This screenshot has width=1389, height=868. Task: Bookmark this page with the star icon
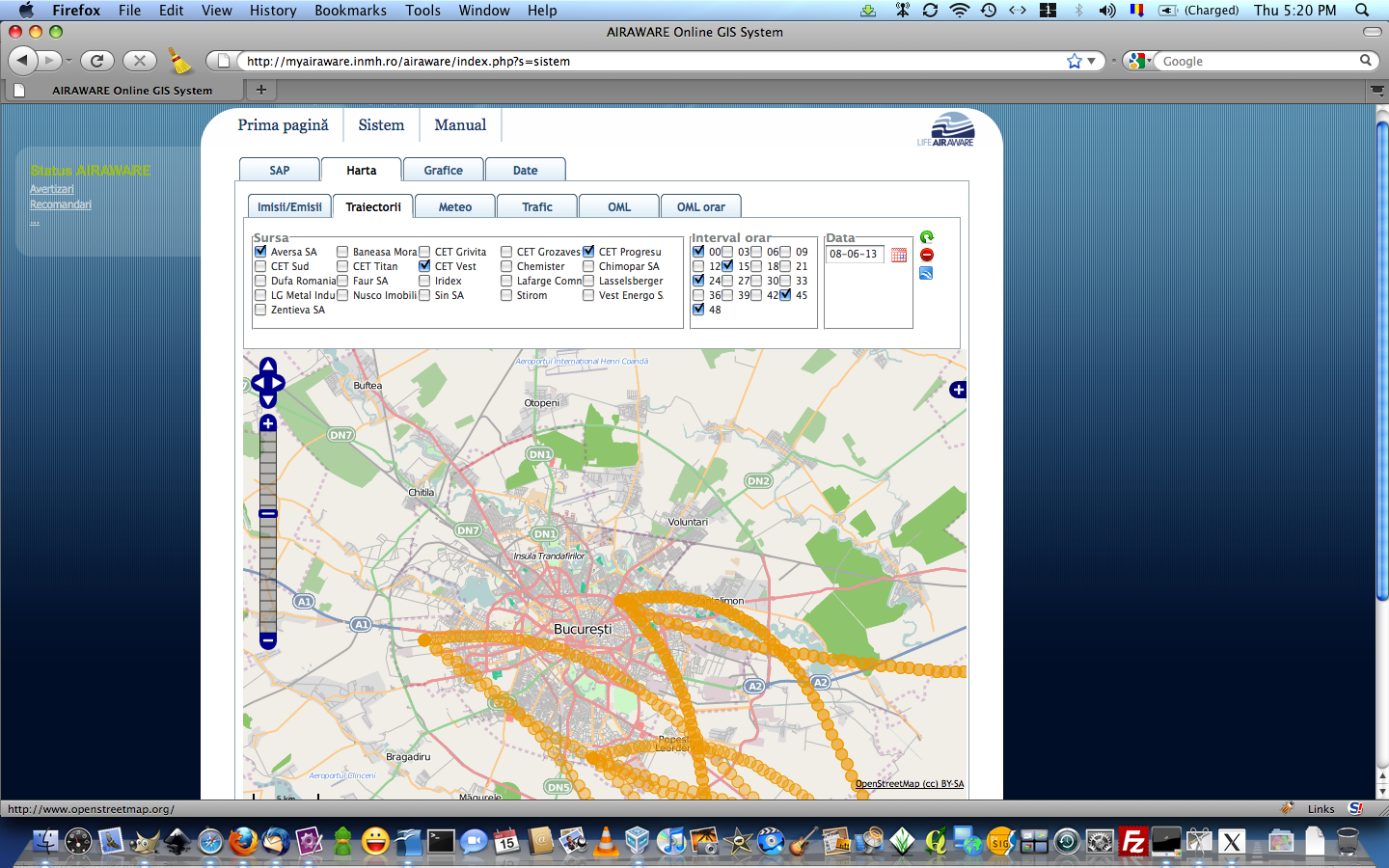pos(1075,61)
